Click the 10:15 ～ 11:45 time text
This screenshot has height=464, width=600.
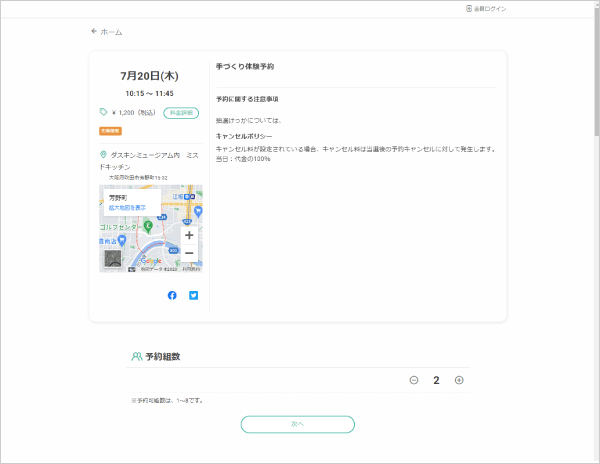pyautogui.click(x=150, y=93)
